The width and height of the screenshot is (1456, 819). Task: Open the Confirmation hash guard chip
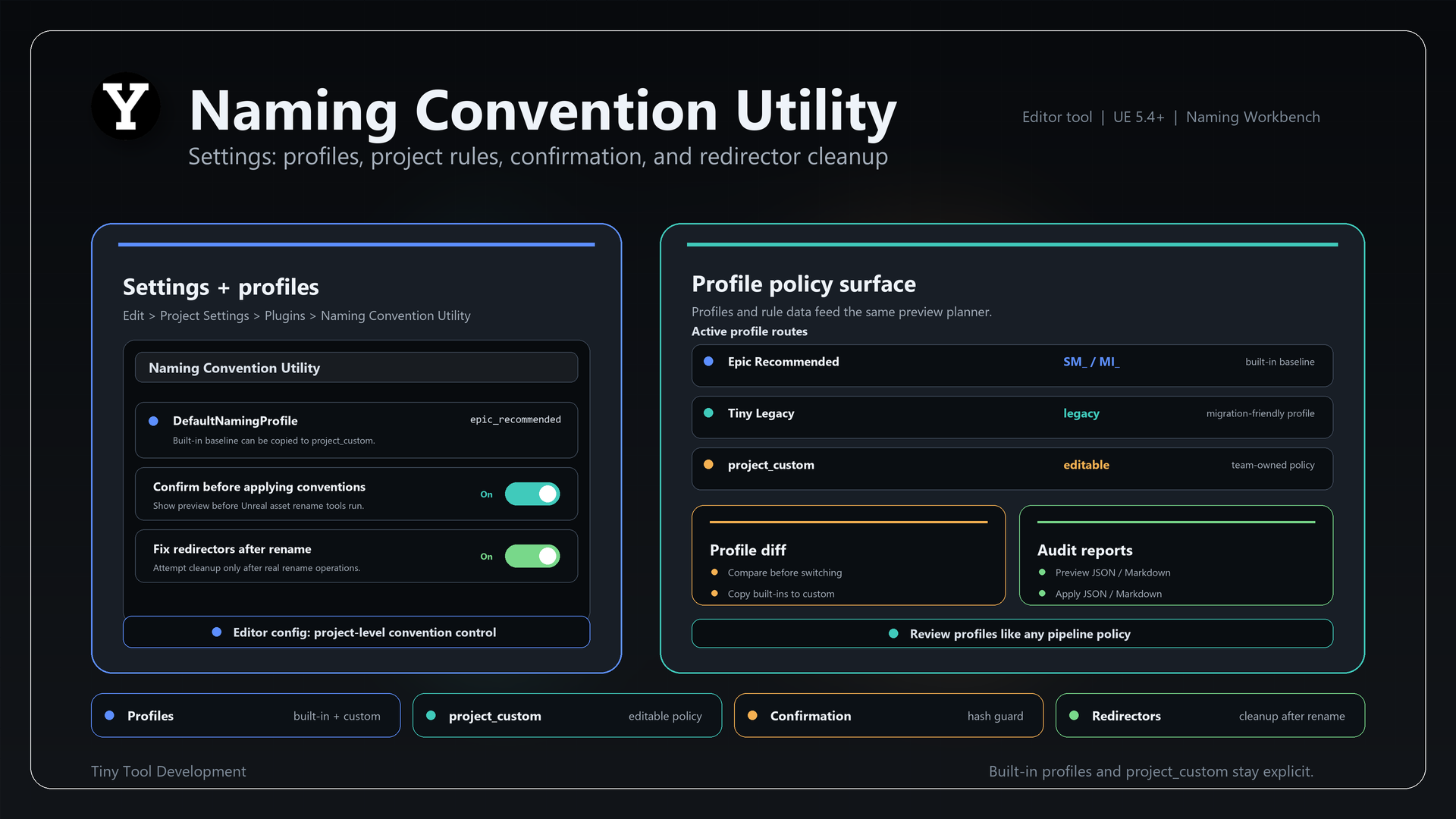coord(889,716)
